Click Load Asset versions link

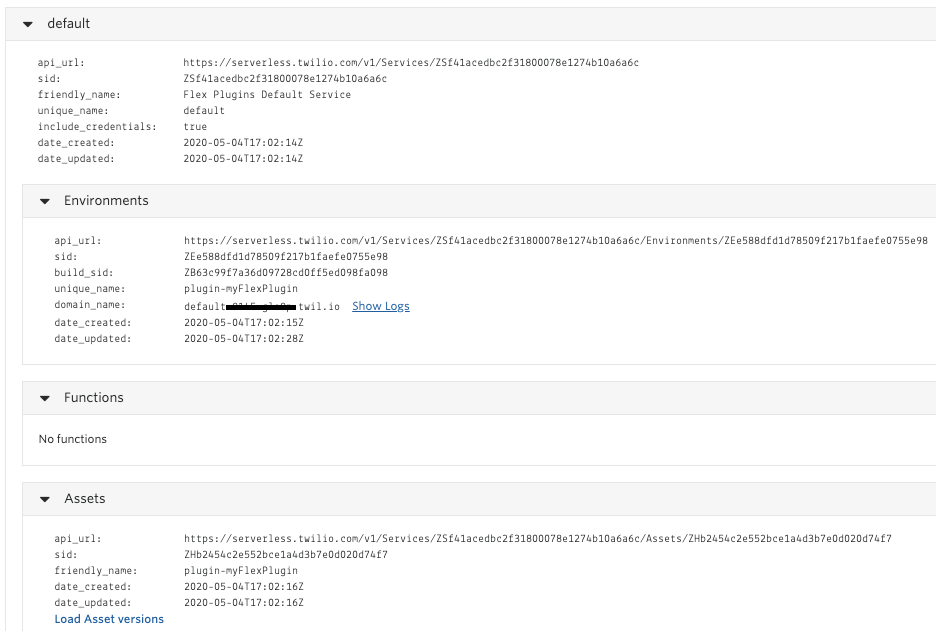(109, 619)
